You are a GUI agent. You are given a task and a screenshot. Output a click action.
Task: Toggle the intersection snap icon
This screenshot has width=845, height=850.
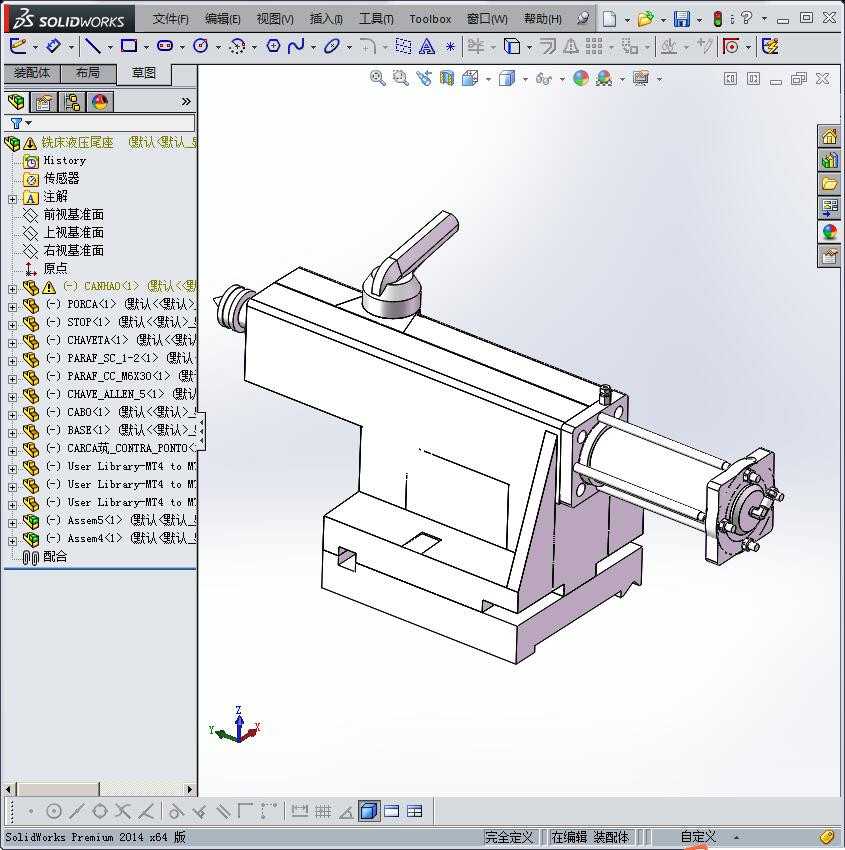(123, 811)
